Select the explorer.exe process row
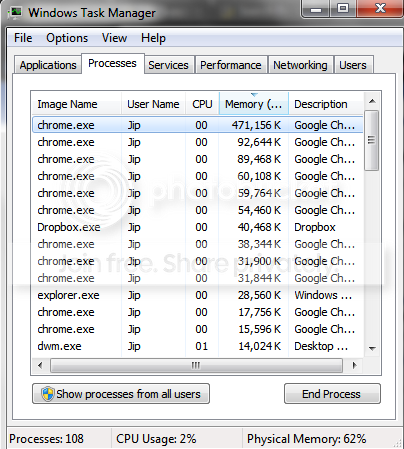Viewport: 404px width, 449px height. point(197,295)
